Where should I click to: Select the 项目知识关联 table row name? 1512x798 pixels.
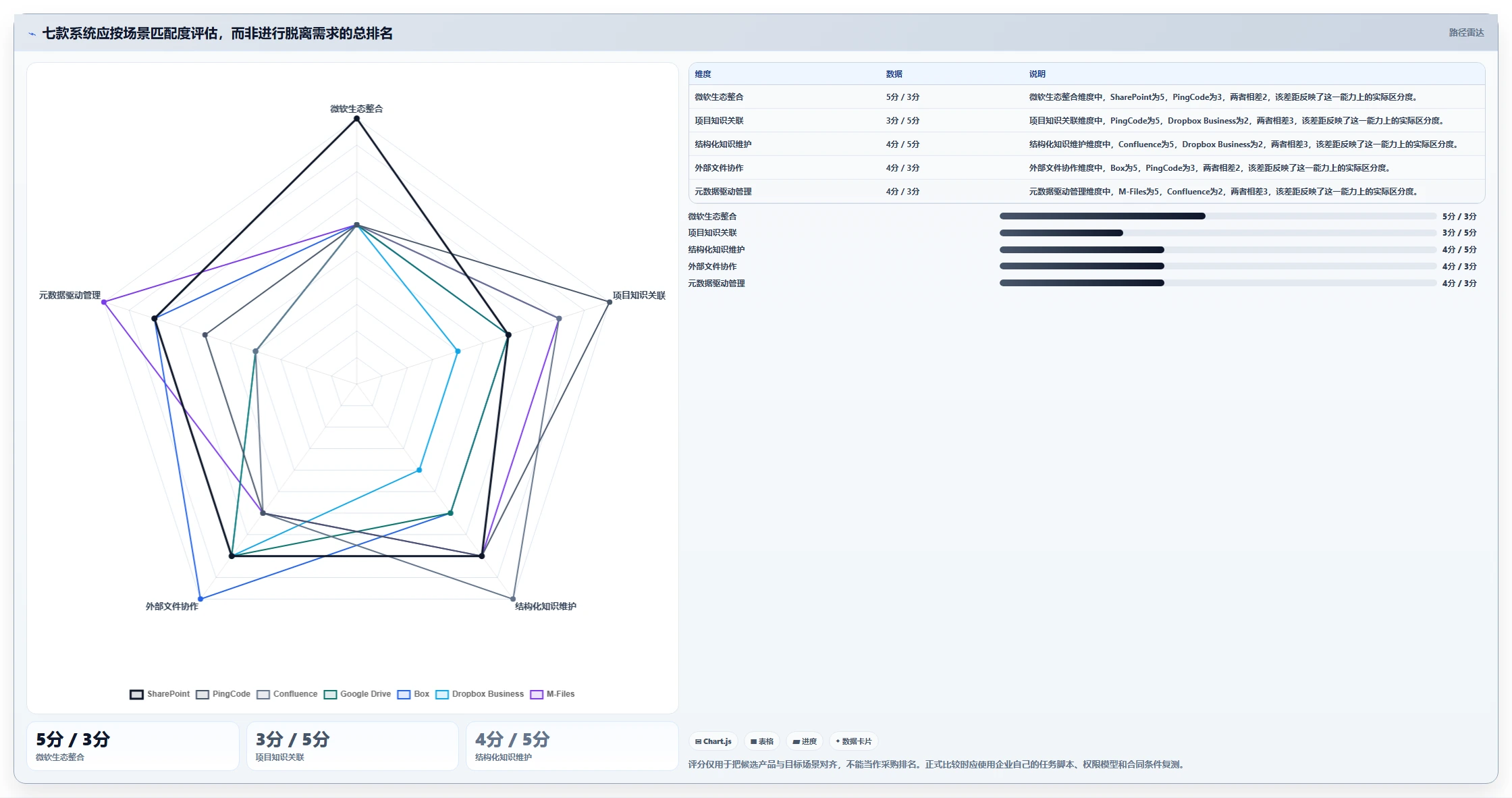[x=719, y=121]
